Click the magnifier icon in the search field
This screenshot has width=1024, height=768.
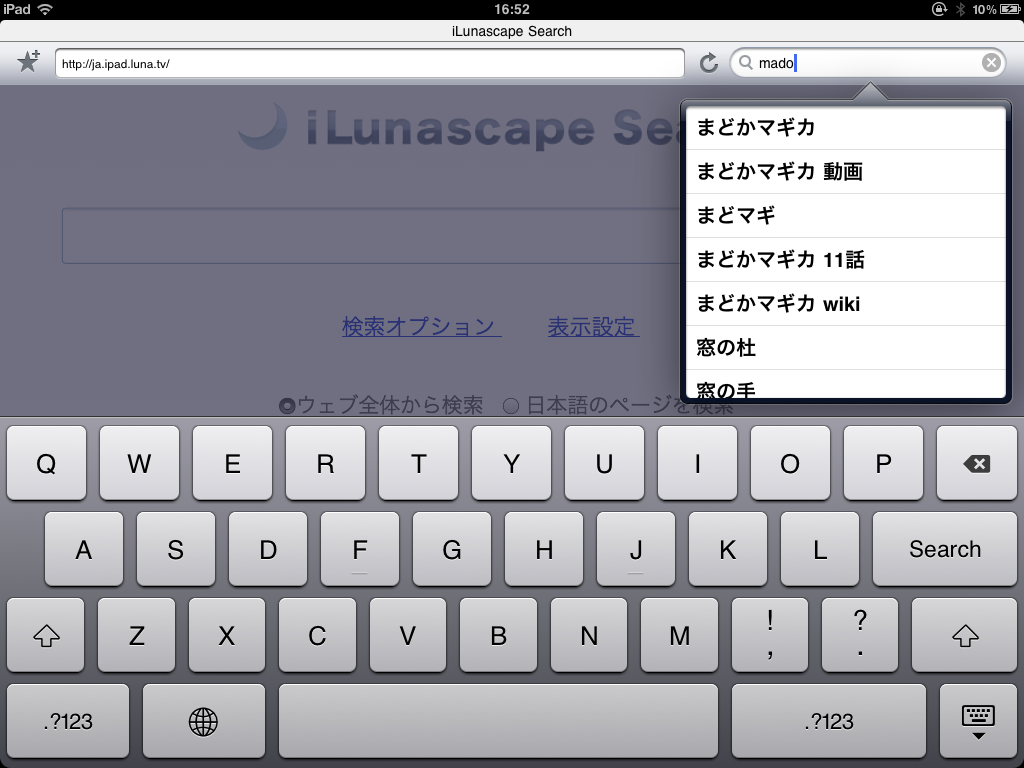[x=746, y=62]
